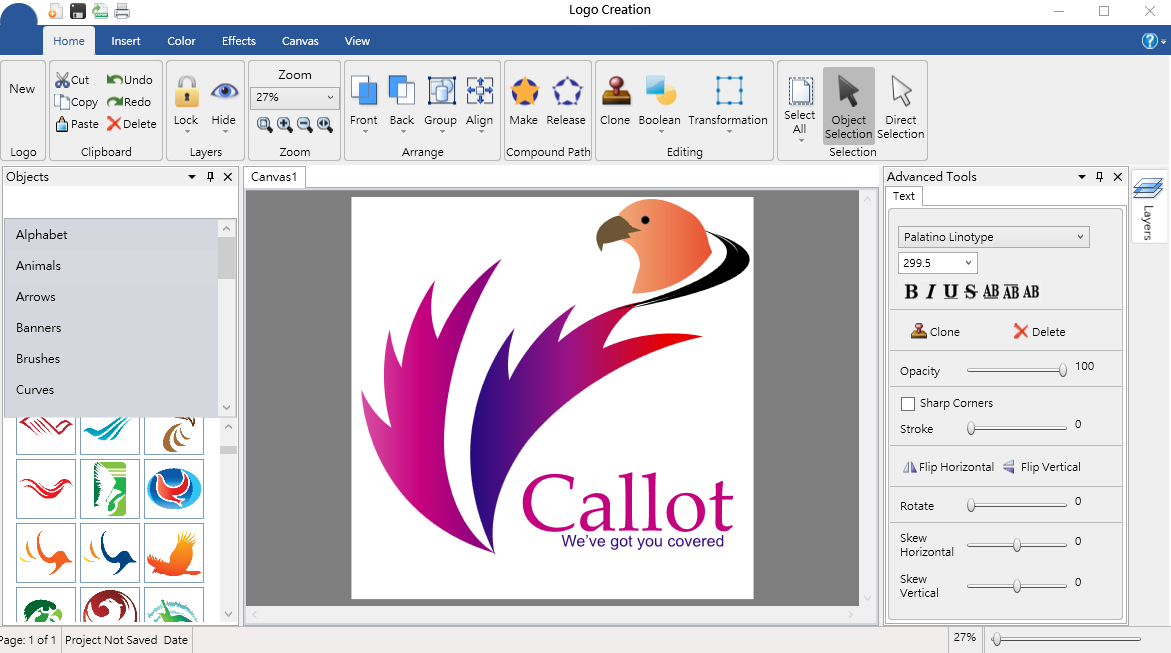Open the Boolean operations tool
The width and height of the screenshot is (1171, 653).
click(x=660, y=101)
